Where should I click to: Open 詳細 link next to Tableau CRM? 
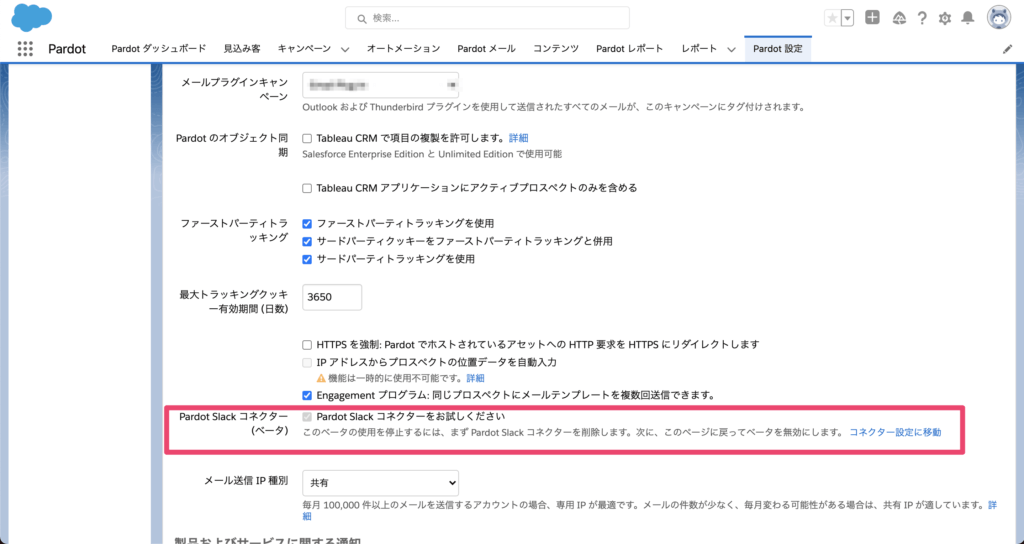coord(519,138)
